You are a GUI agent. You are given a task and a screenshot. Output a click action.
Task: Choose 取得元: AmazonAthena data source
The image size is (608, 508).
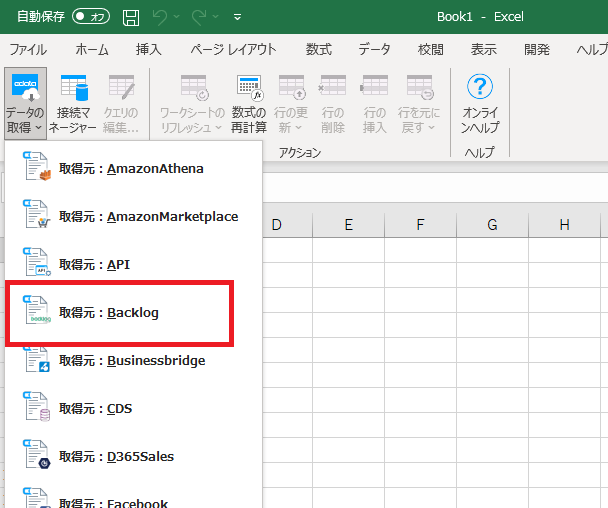point(133,169)
